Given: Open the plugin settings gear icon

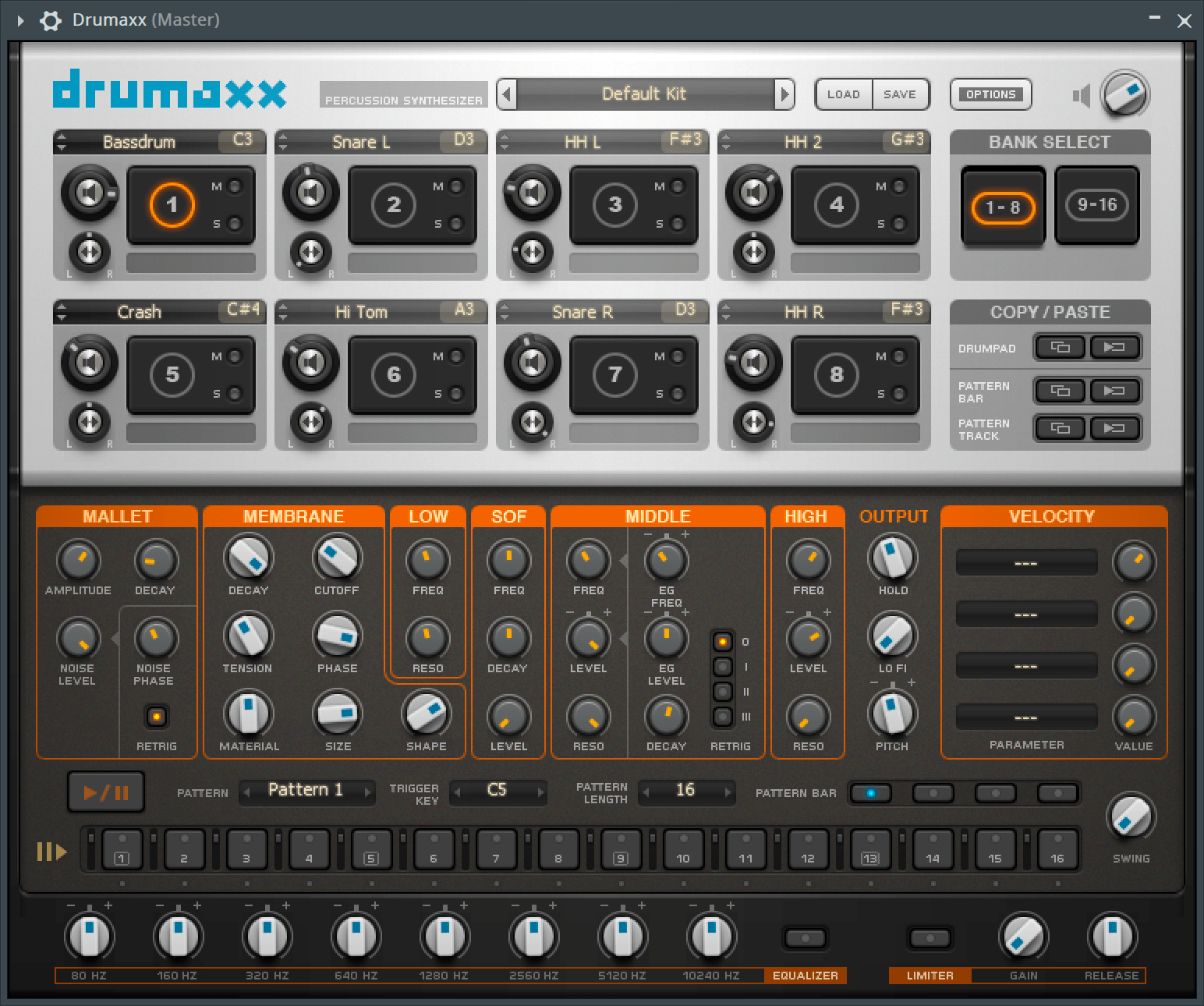Looking at the screenshot, I should tap(50, 20).
